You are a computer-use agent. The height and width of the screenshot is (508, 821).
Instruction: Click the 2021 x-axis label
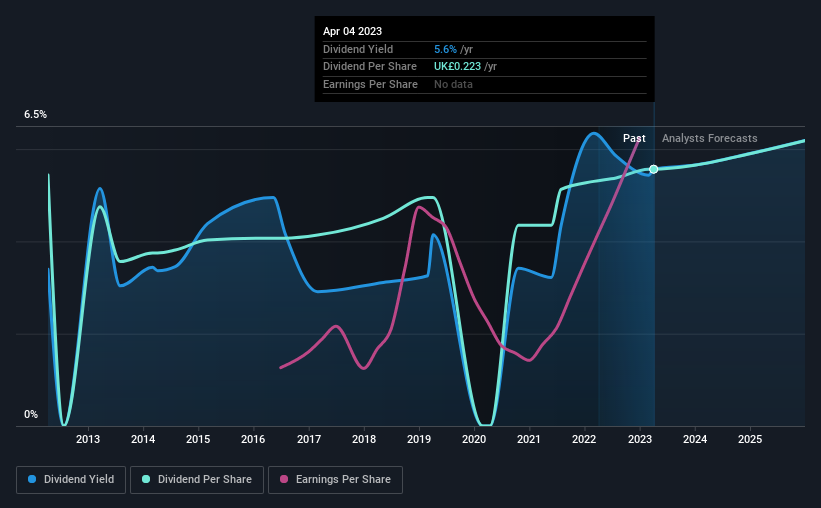tap(529, 439)
